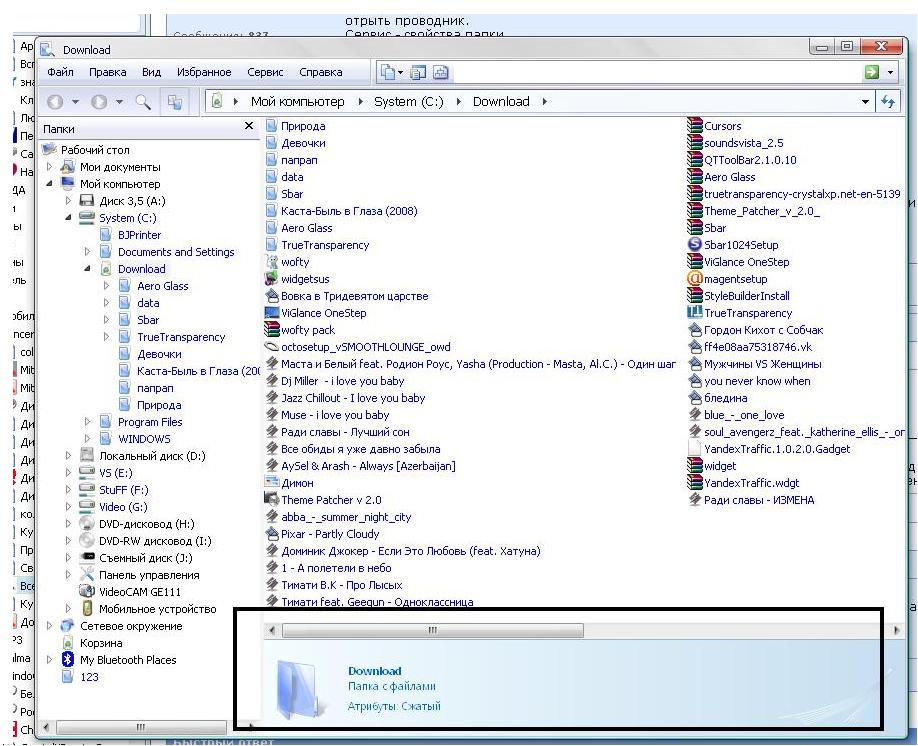Click the horizontal scrollbar of file list
Screen dimensions: 918x746
(x=432, y=631)
